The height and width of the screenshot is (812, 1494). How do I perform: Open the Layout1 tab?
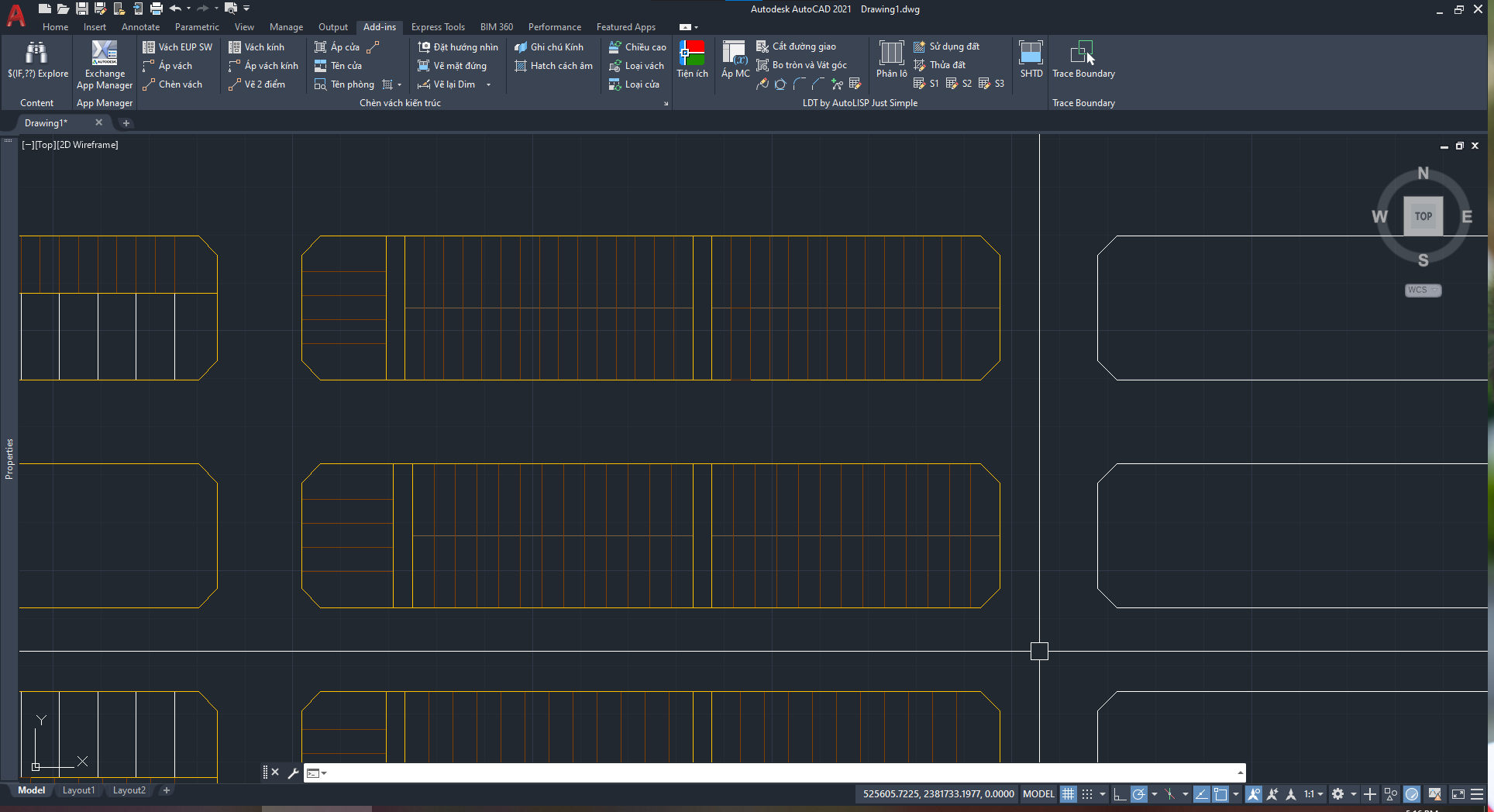pos(78,790)
